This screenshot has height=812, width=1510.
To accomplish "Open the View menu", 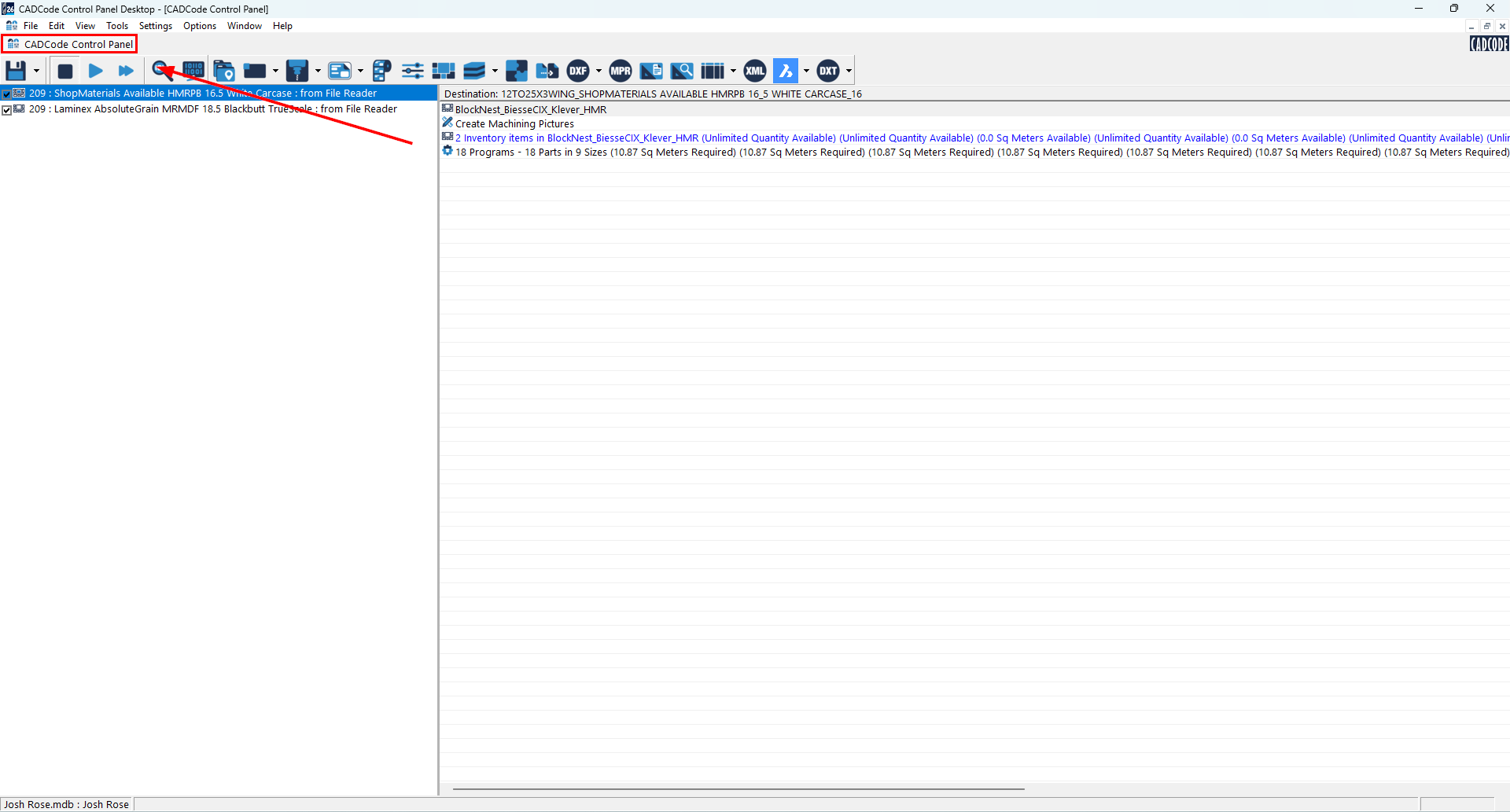I will click(85, 26).
